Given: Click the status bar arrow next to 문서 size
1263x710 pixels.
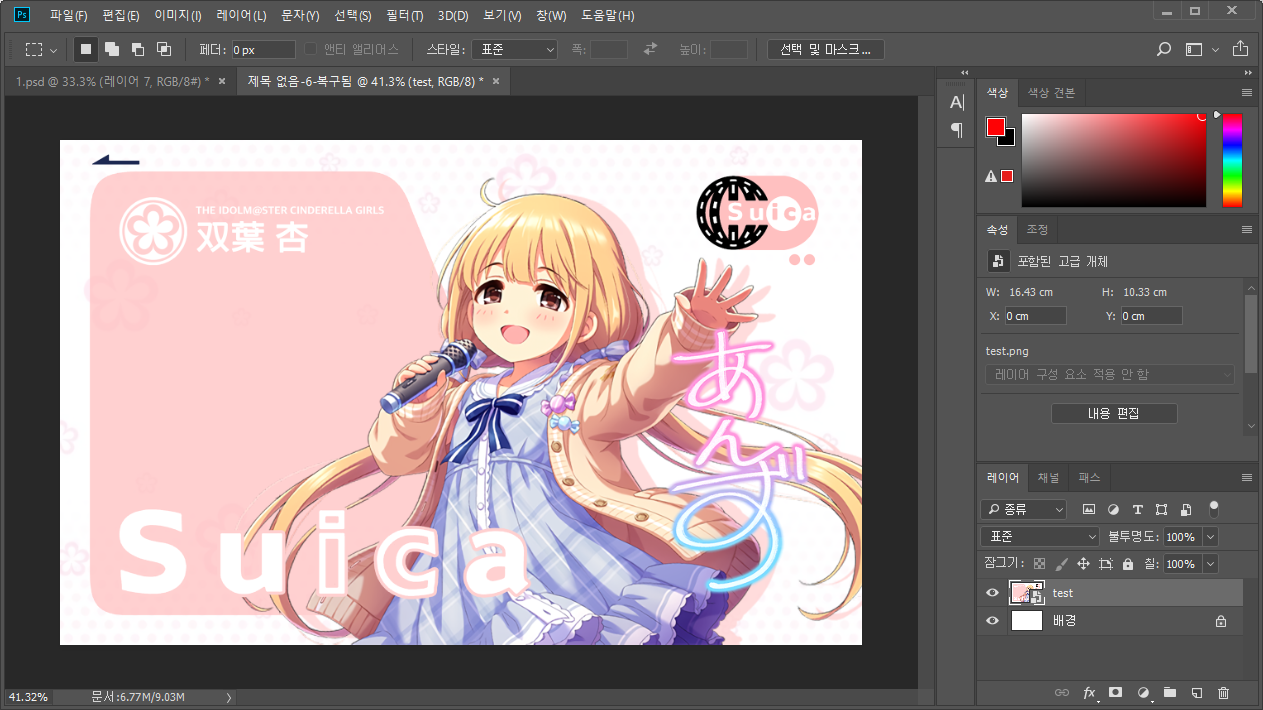Looking at the screenshot, I should pyautogui.click(x=229, y=697).
